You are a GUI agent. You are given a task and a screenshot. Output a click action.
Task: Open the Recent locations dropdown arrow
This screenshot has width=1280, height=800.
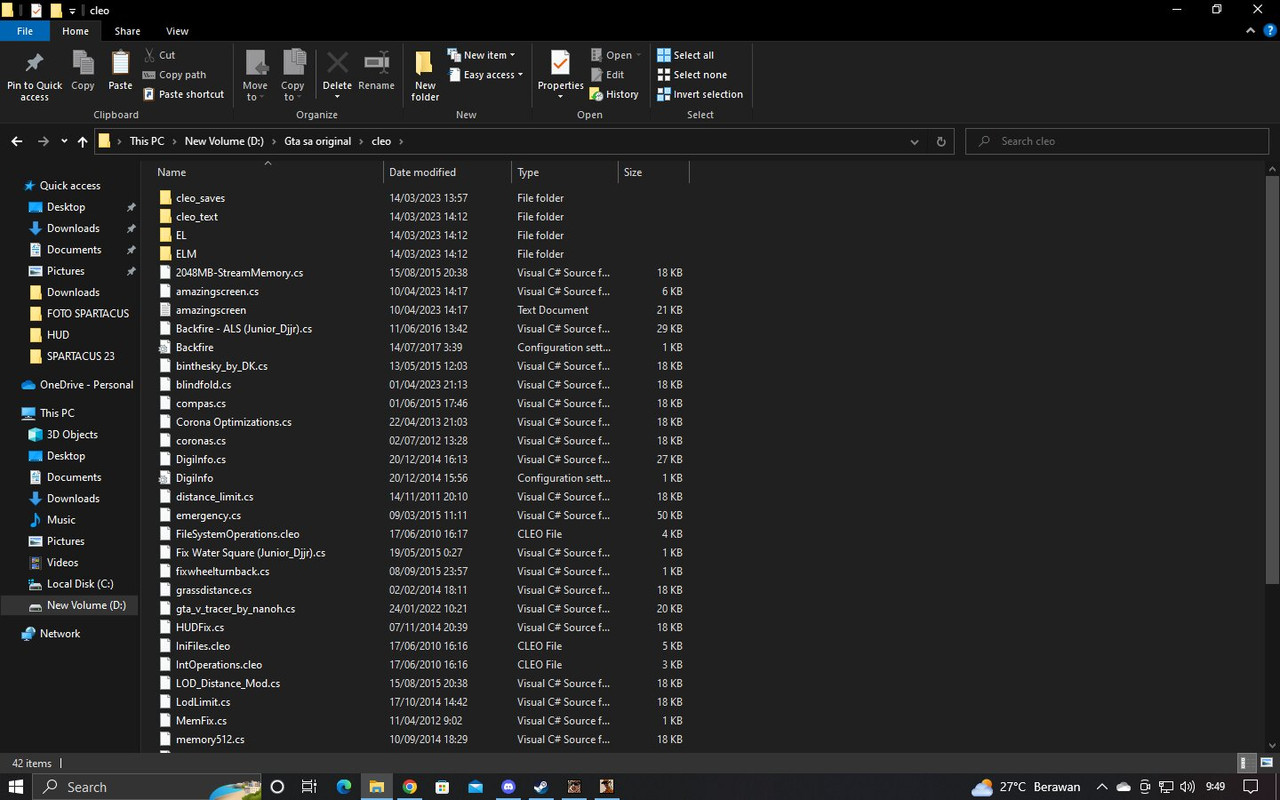coord(64,141)
